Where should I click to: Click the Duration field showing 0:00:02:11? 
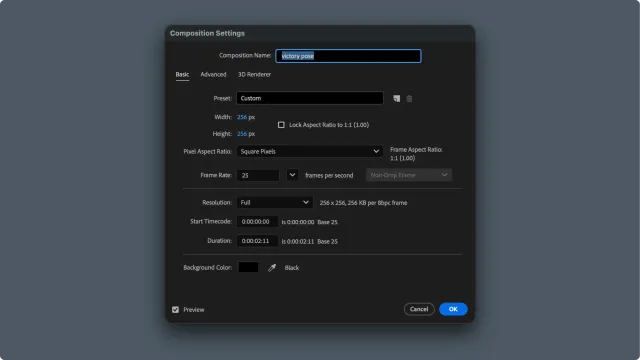pyautogui.click(x=257, y=241)
